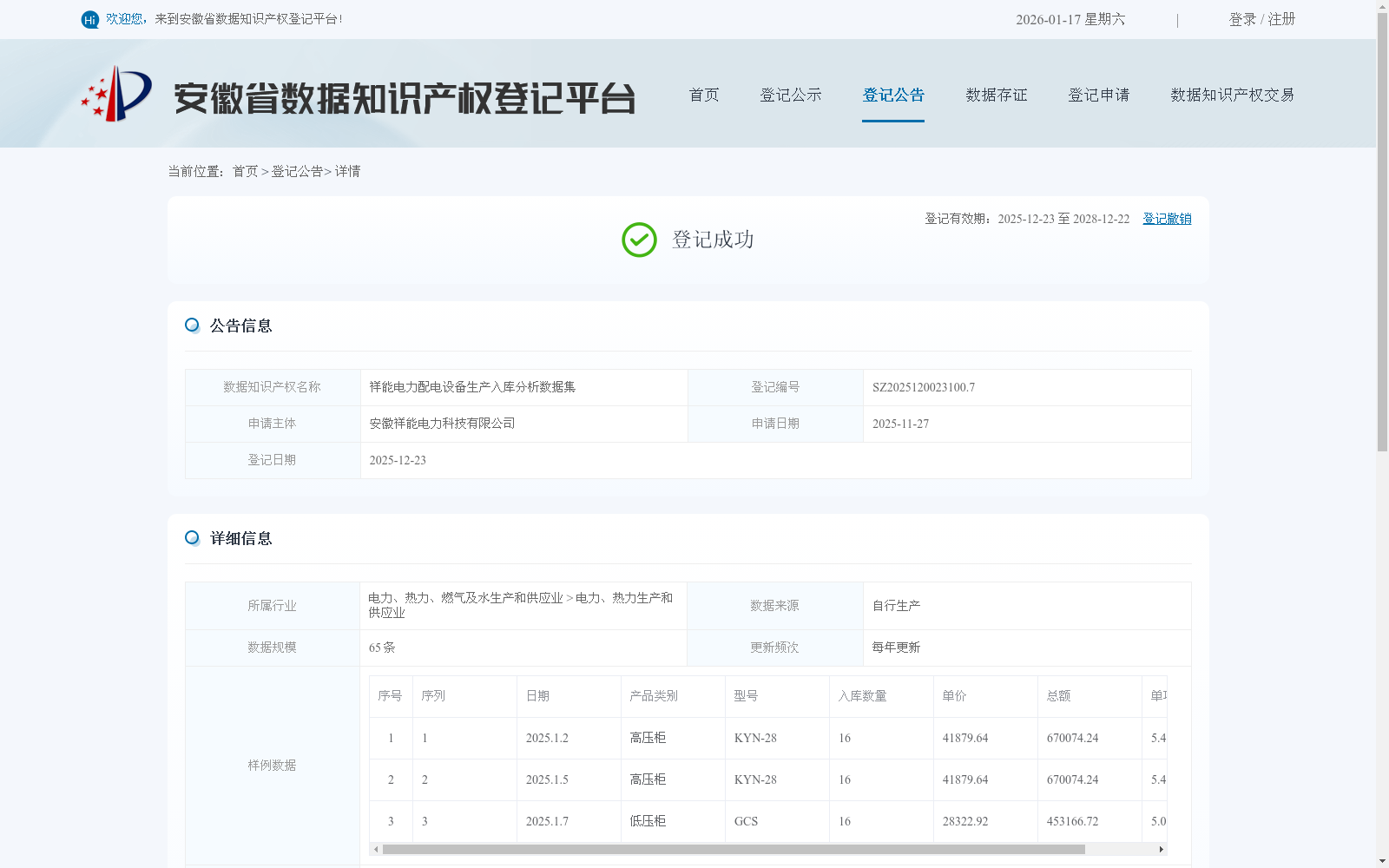This screenshot has width=1389, height=868.
Task: Click registration number SZ2025120023100.7
Action: tap(924, 387)
